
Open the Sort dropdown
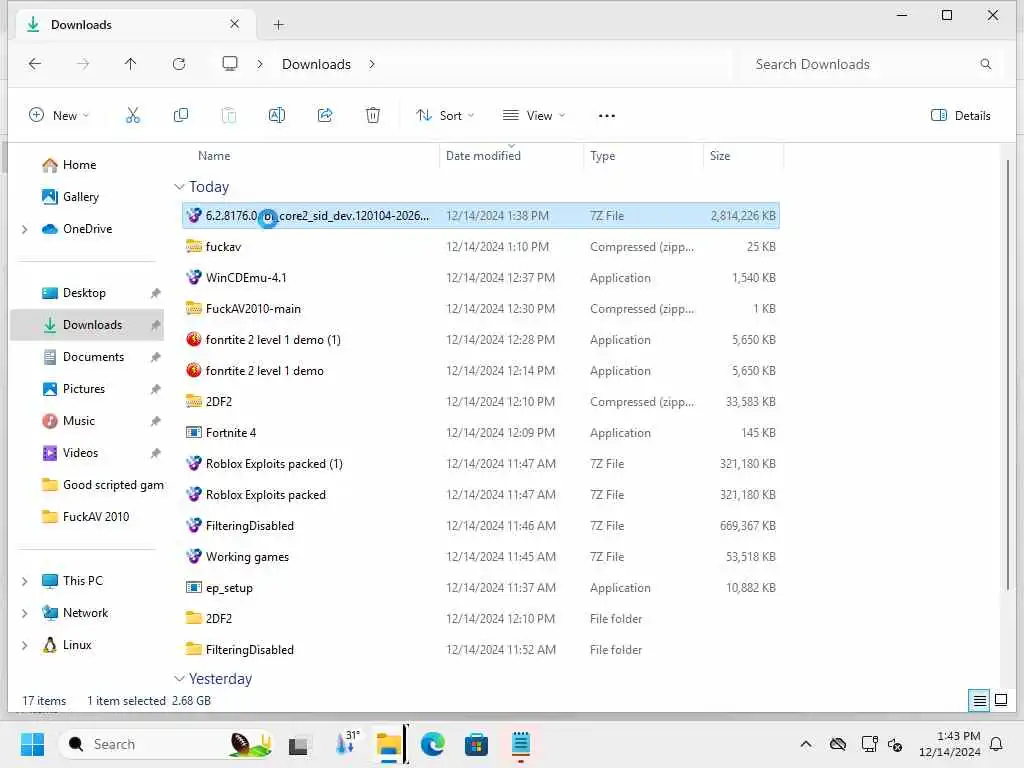click(x=445, y=116)
